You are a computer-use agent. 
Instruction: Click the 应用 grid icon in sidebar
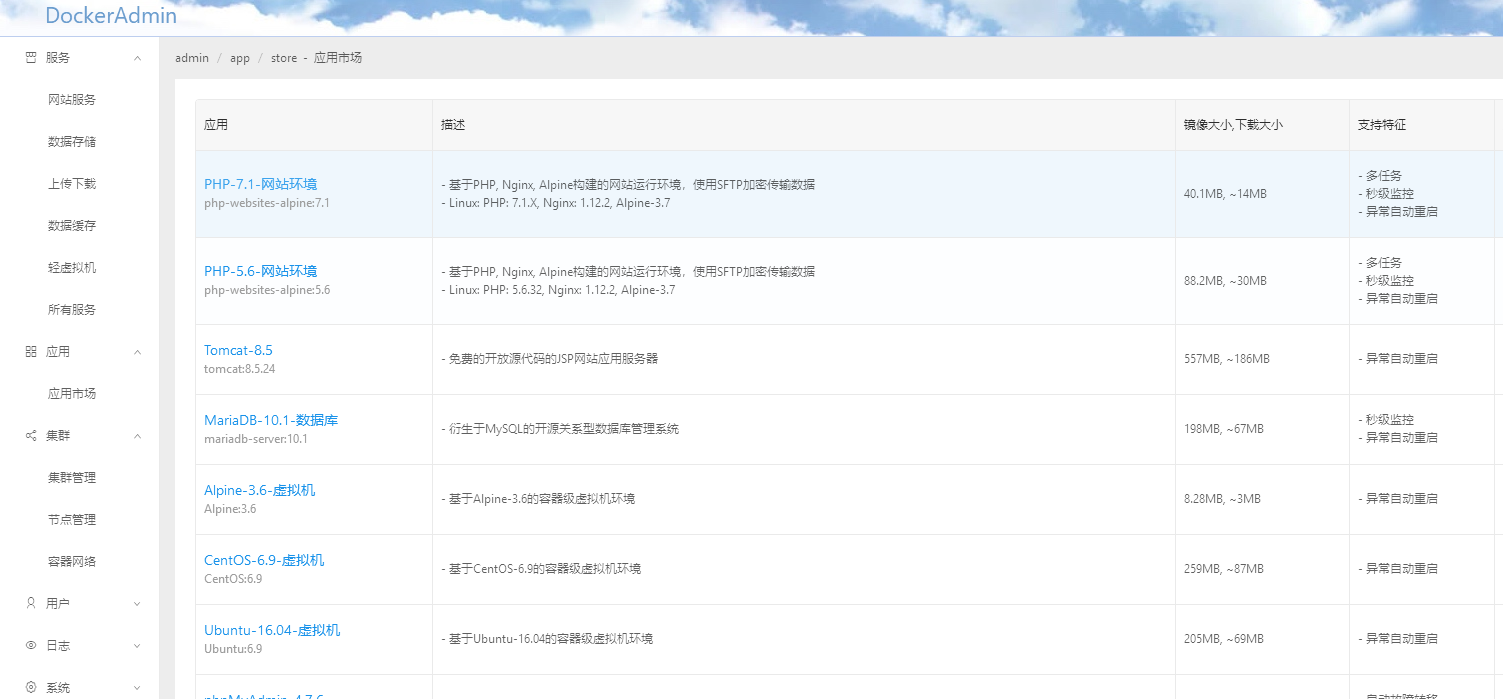coord(30,352)
